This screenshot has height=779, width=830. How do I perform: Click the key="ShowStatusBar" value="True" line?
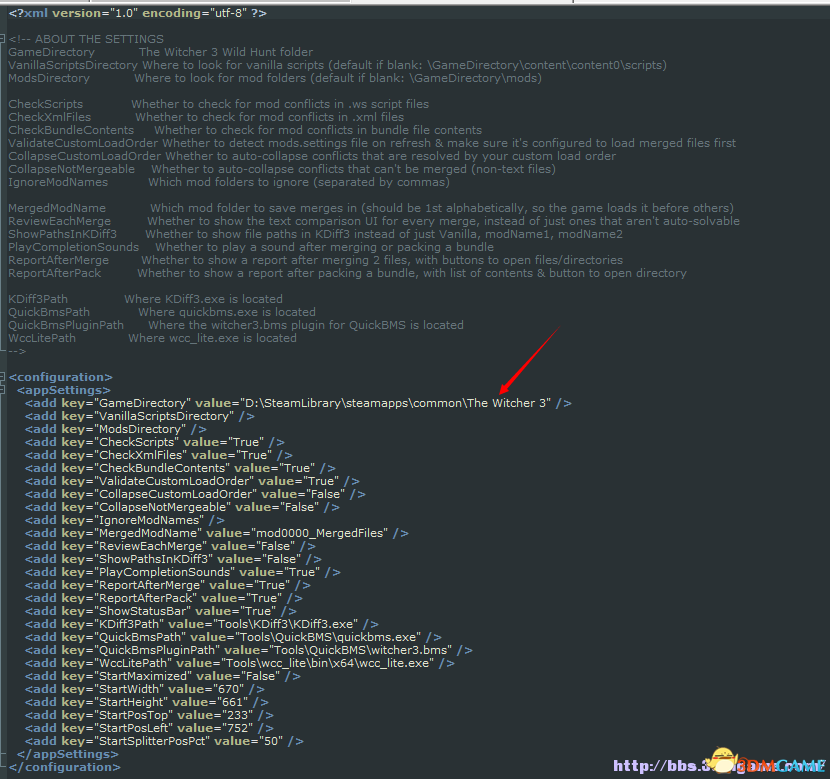coord(161,611)
